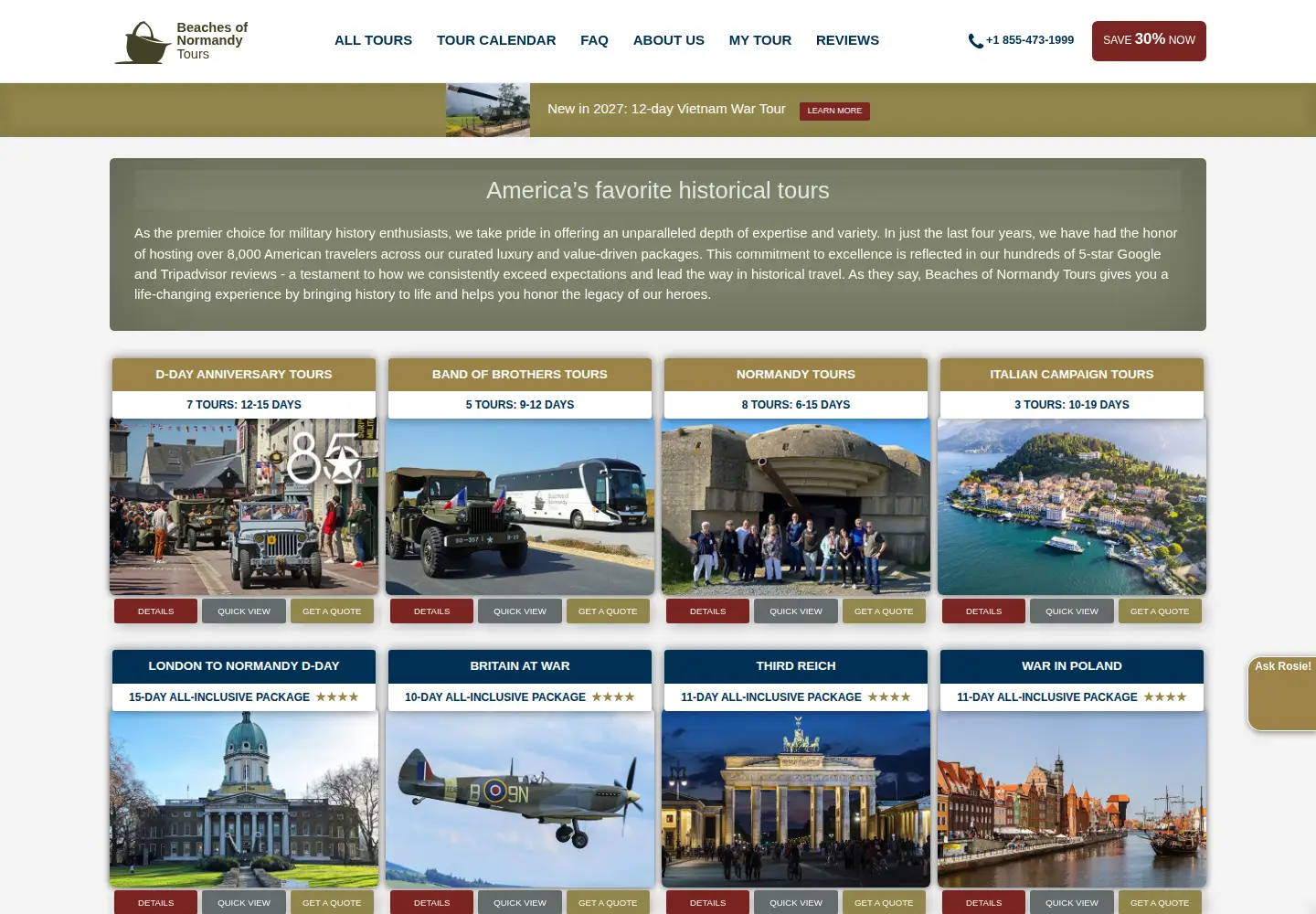Click the London museum building photo
This screenshot has height=914, width=1316.
244,799
